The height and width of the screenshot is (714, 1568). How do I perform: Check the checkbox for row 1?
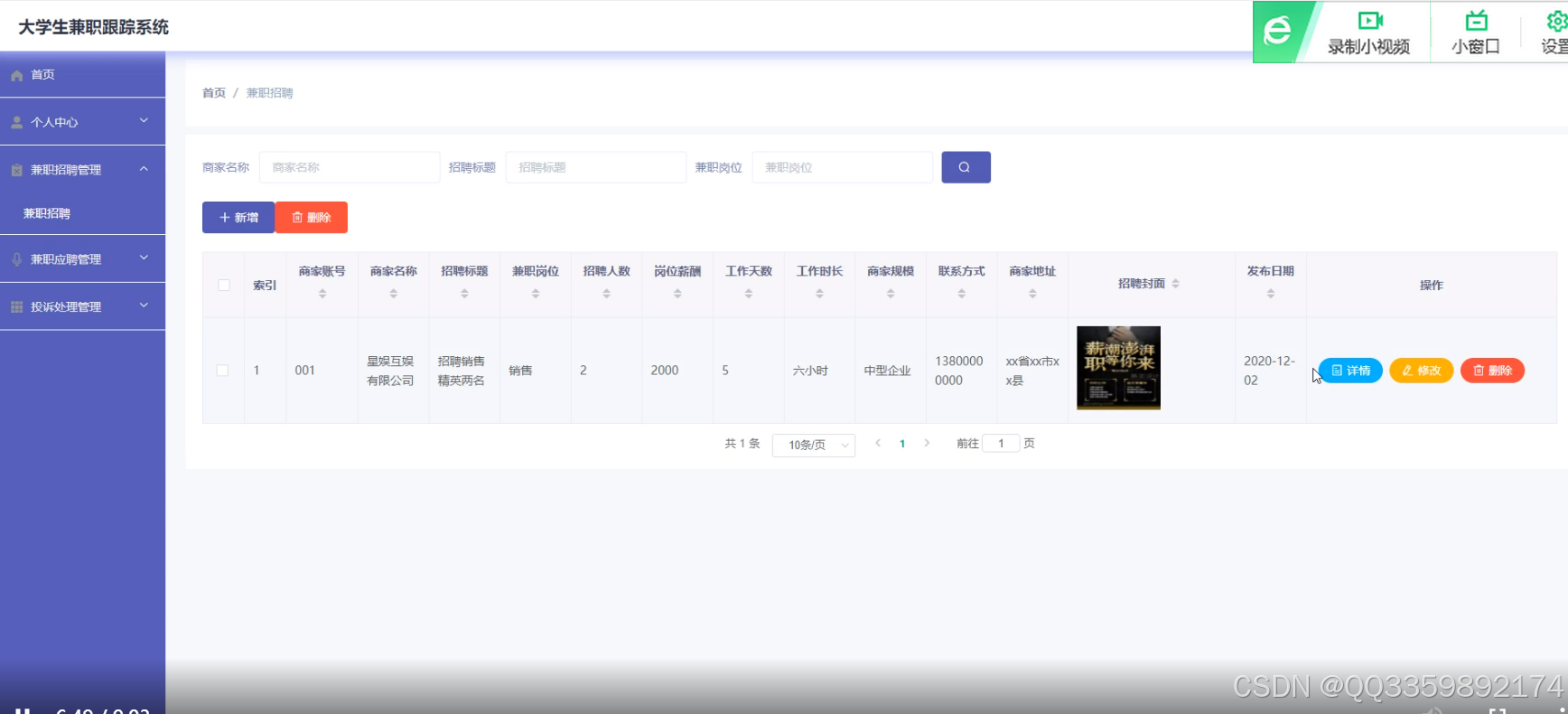pyautogui.click(x=222, y=371)
